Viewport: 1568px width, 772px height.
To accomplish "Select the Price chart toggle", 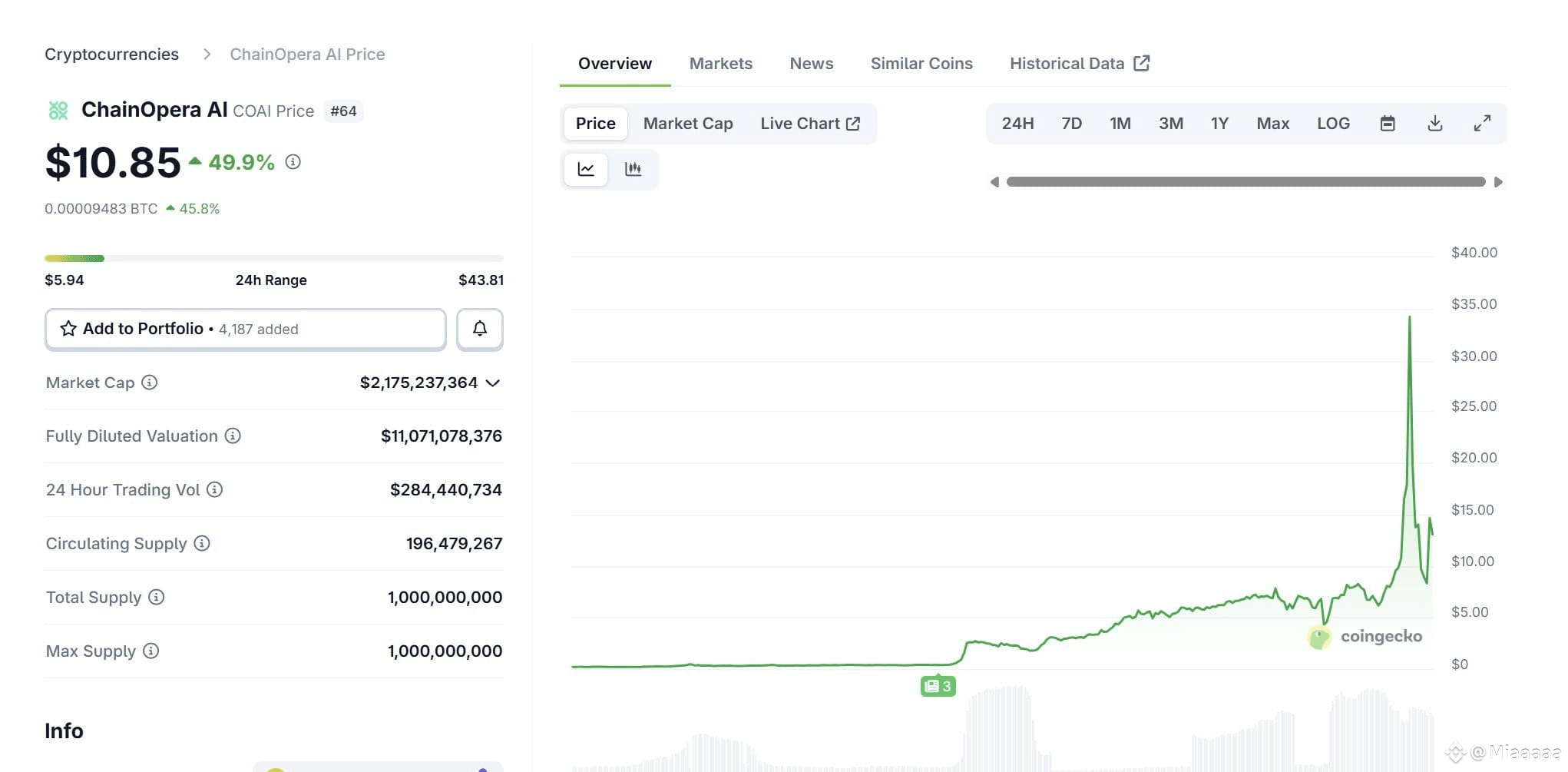I will (596, 124).
